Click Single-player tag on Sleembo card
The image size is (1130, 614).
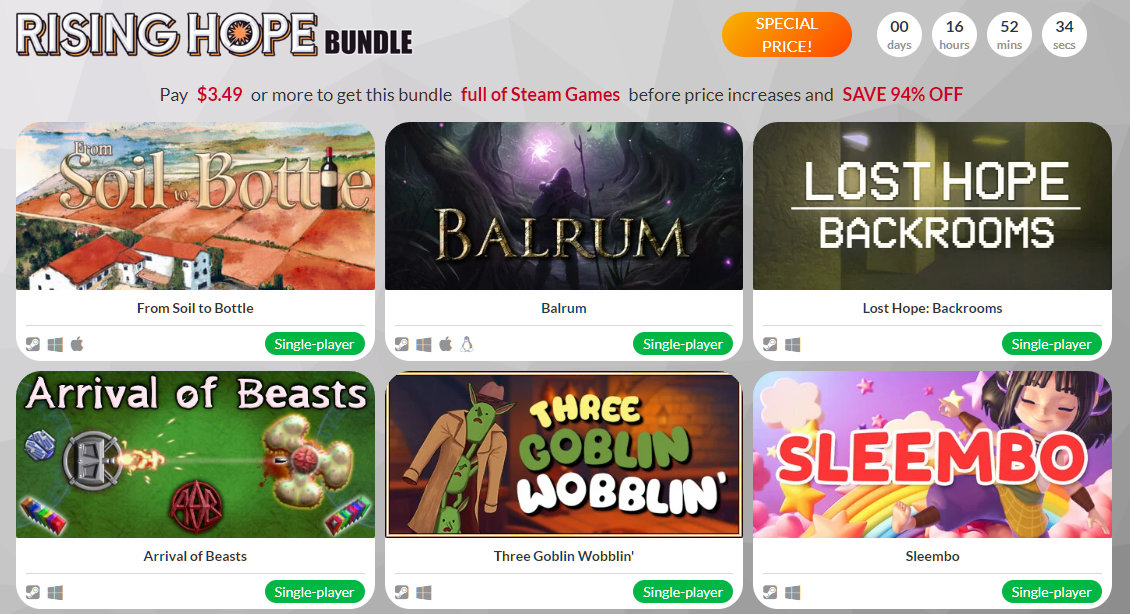tap(1051, 592)
